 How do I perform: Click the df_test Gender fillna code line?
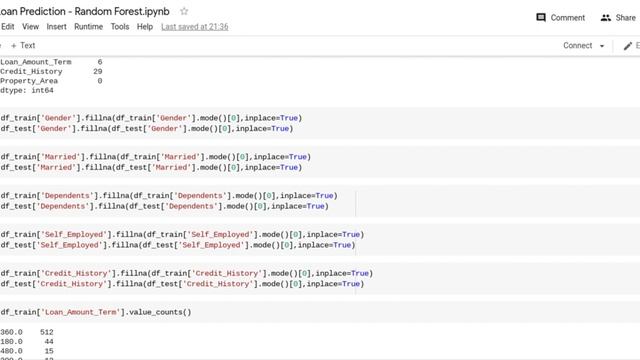pyautogui.click(x=147, y=129)
